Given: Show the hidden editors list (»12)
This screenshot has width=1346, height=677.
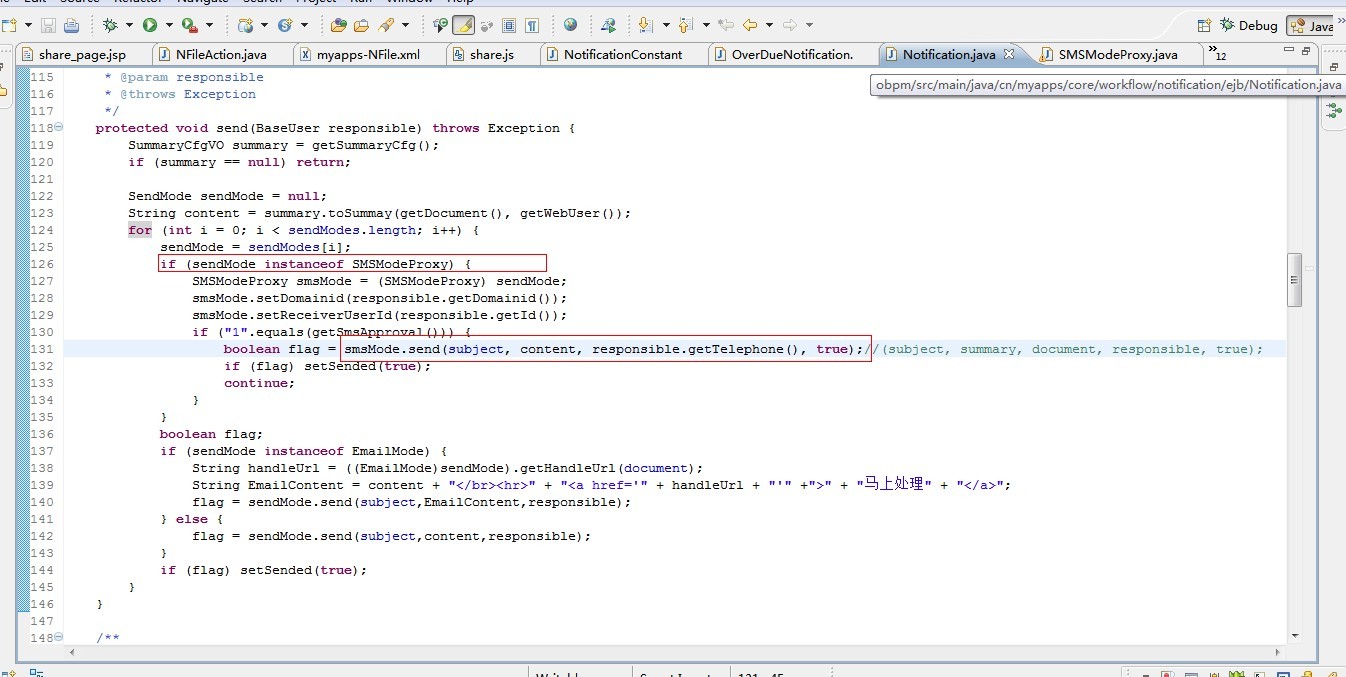Looking at the screenshot, I should [x=1217, y=52].
